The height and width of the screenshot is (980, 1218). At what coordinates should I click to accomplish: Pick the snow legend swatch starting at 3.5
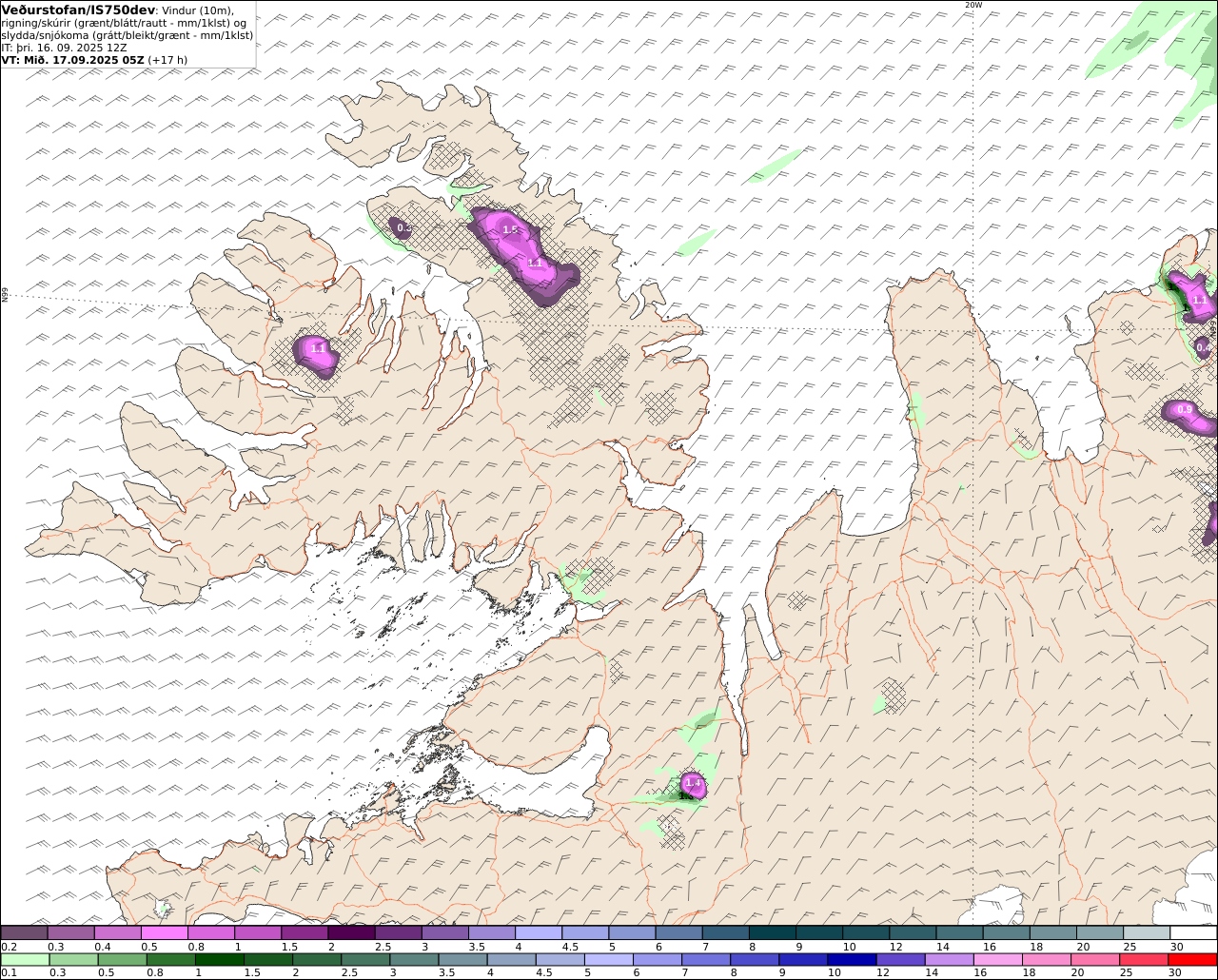pyautogui.click(x=491, y=933)
